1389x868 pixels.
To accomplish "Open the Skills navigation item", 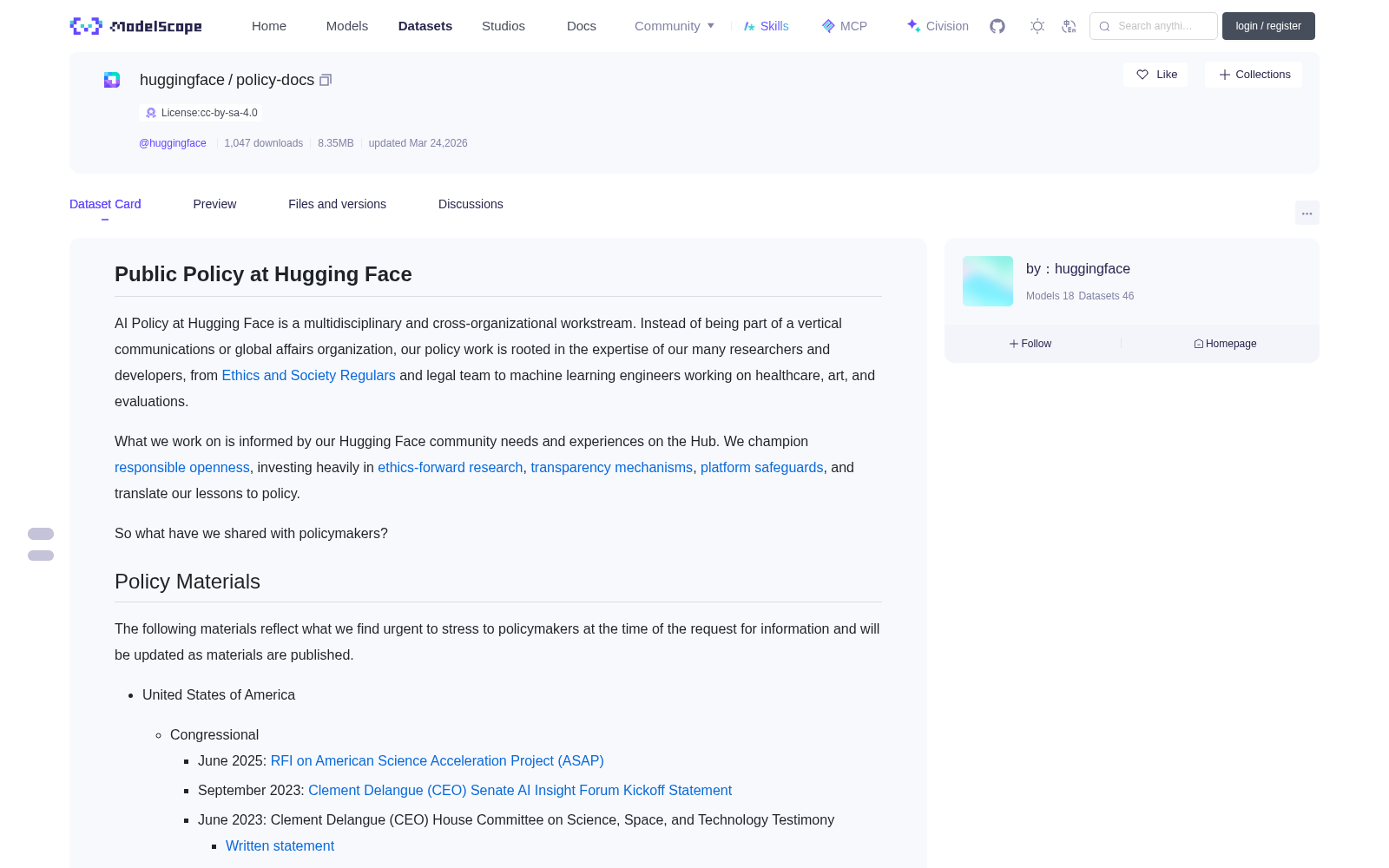I will point(766,26).
